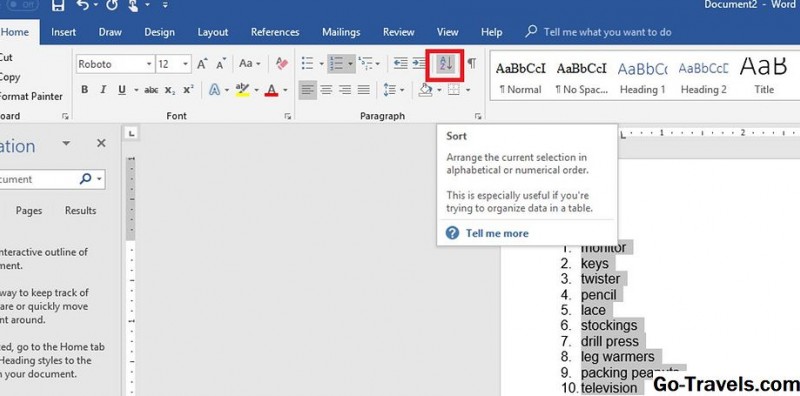Click the Undo arrow icon
800x396 pixels.
[83, 6]
